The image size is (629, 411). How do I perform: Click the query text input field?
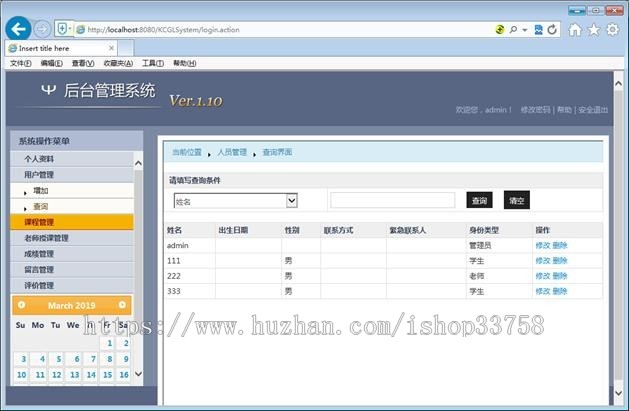coord(392,200)
